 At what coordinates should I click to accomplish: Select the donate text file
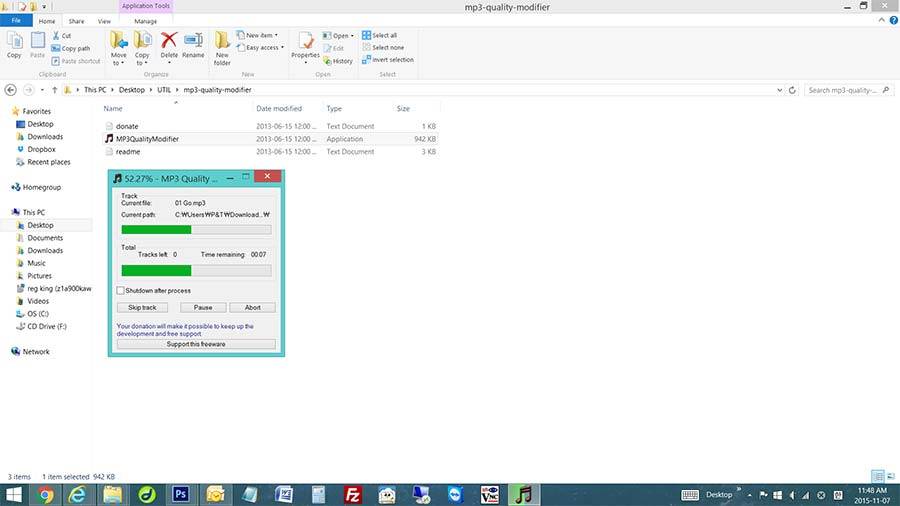tap(127, 126)
